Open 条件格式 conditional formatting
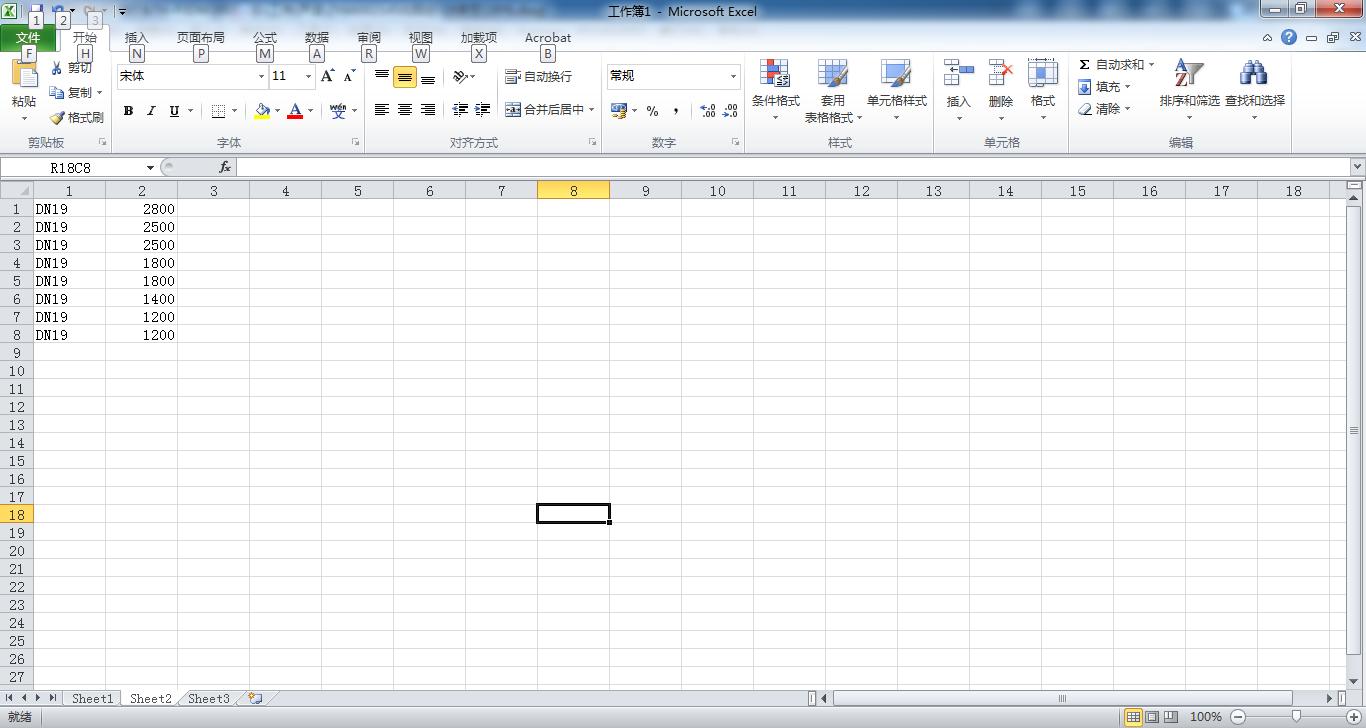The width and height of the screenshot is (1366, 728). coord(775,90)
